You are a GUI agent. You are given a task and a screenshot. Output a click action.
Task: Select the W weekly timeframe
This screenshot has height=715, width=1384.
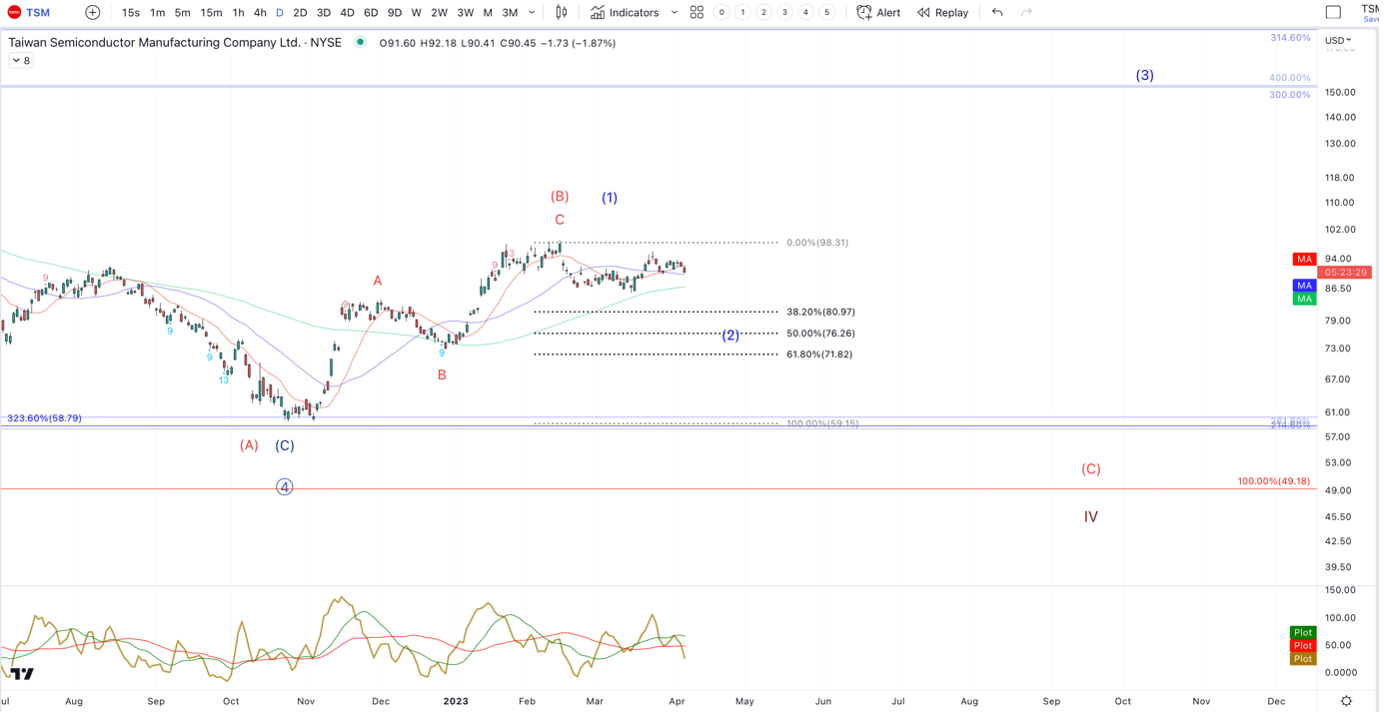pyautogui.click(x=416, y=13)
